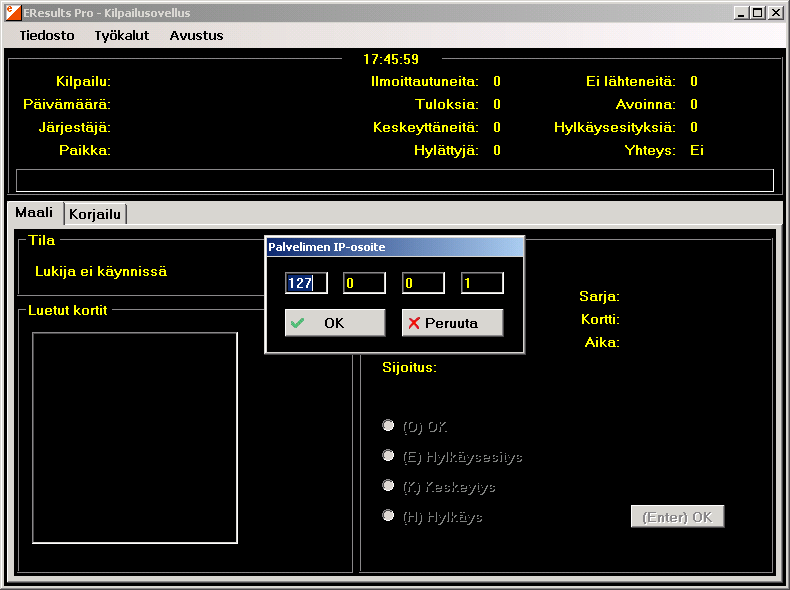
Task: Click the EResults Pro title bar icon
Action: click(x=14, y=13)
